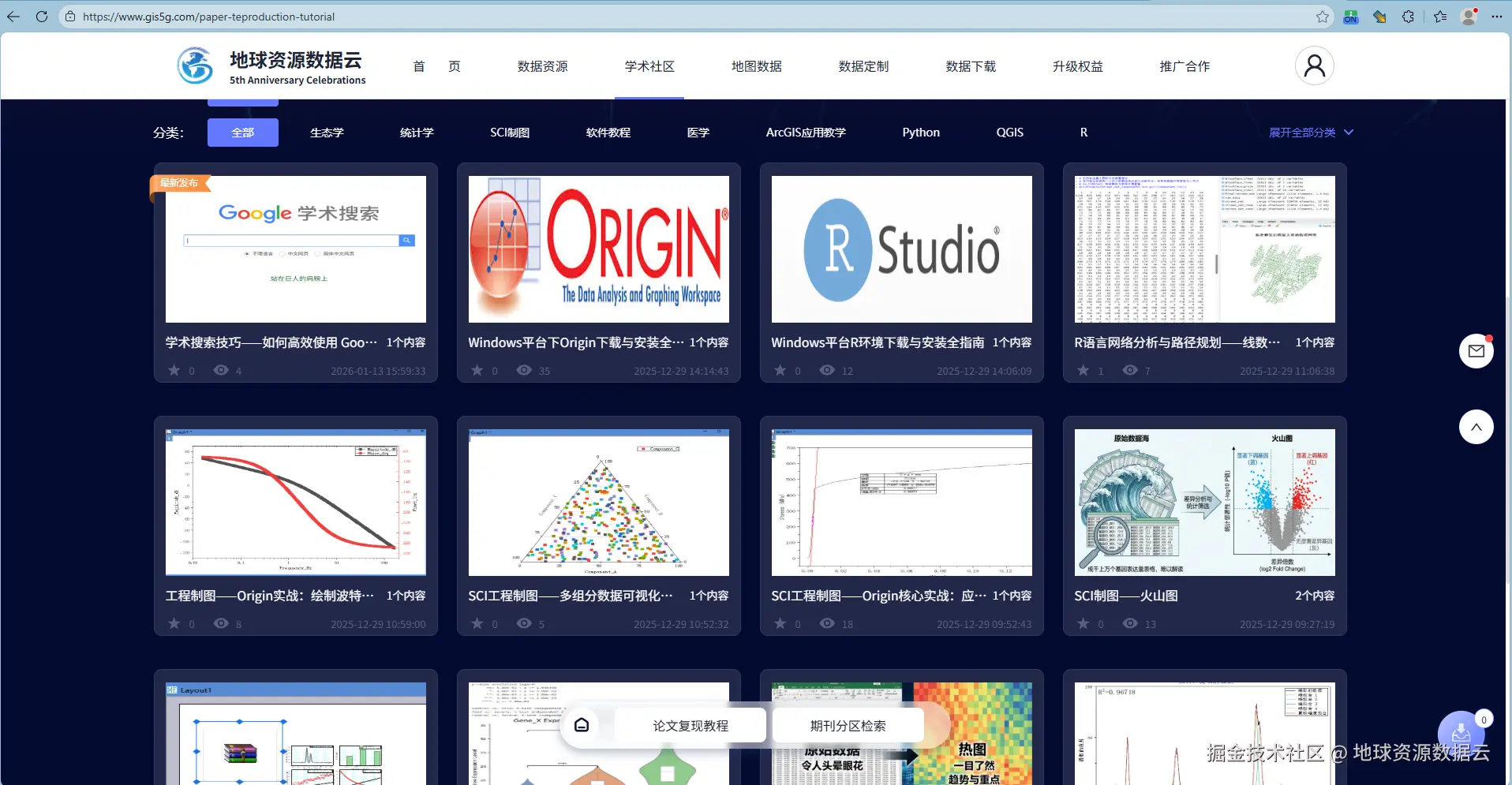The image size is (1512, 785).
Task: Filter by the 医学 category
Action: 698,133
